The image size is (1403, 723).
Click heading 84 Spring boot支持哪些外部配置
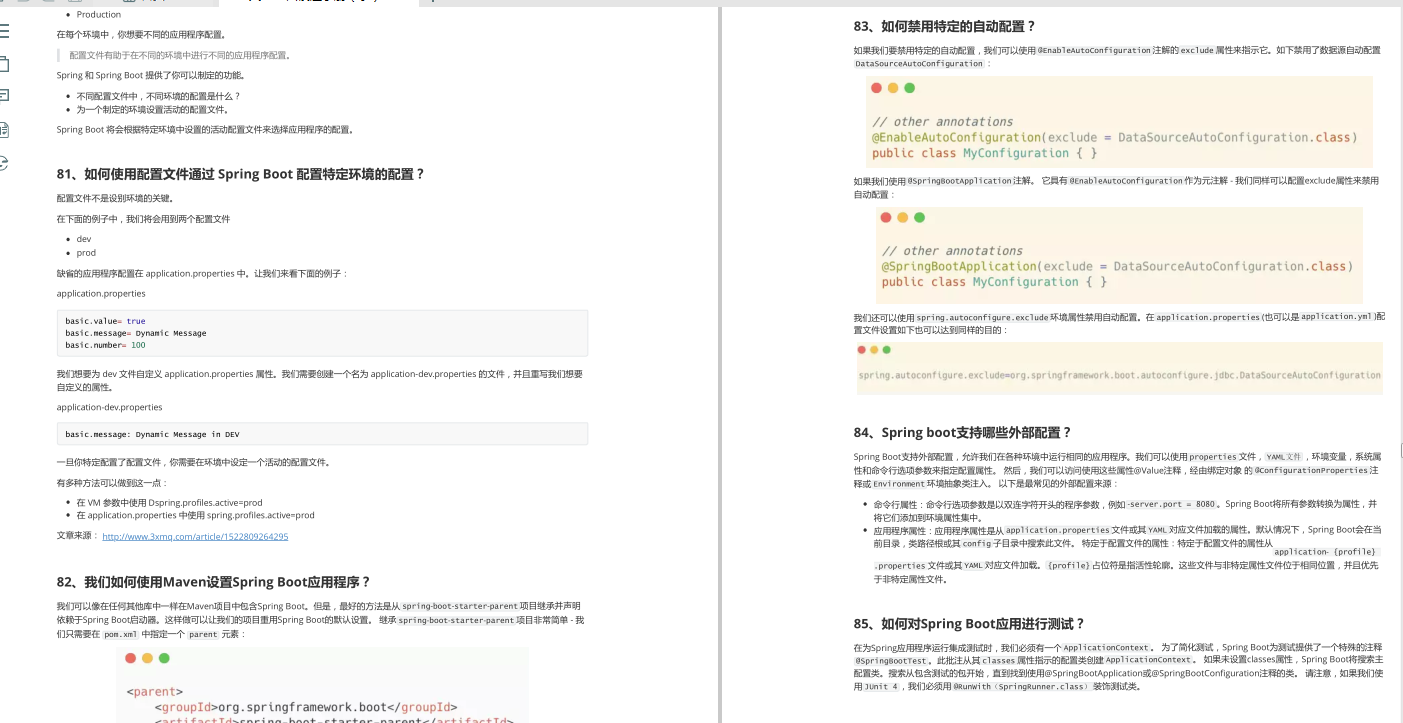(x=962, y=432)
